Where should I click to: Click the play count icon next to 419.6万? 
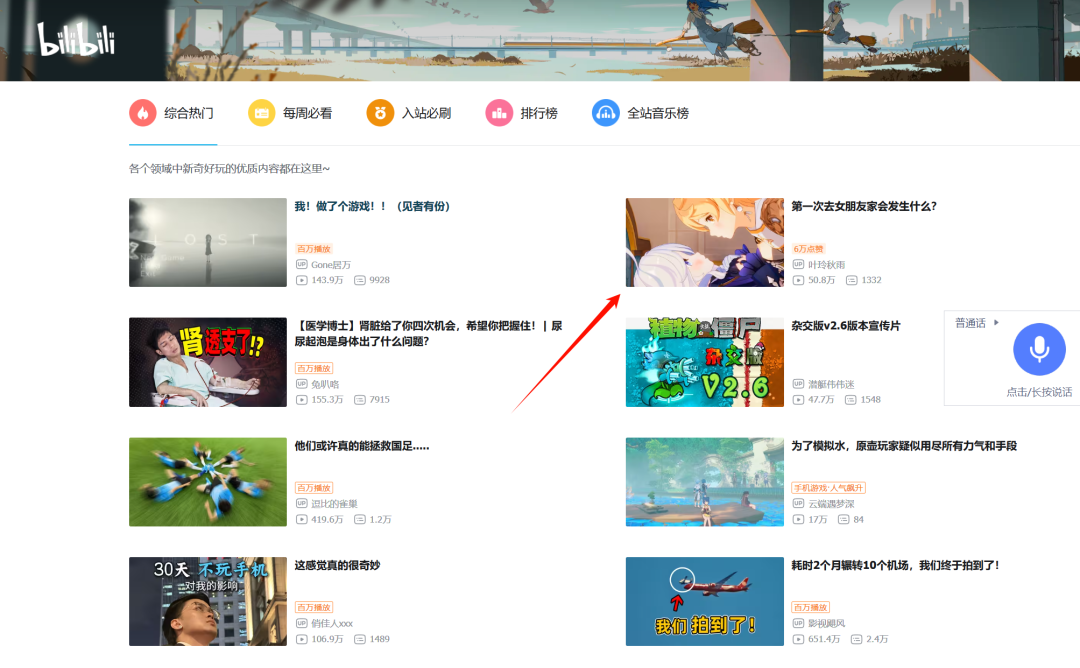(x=301, y=519)
